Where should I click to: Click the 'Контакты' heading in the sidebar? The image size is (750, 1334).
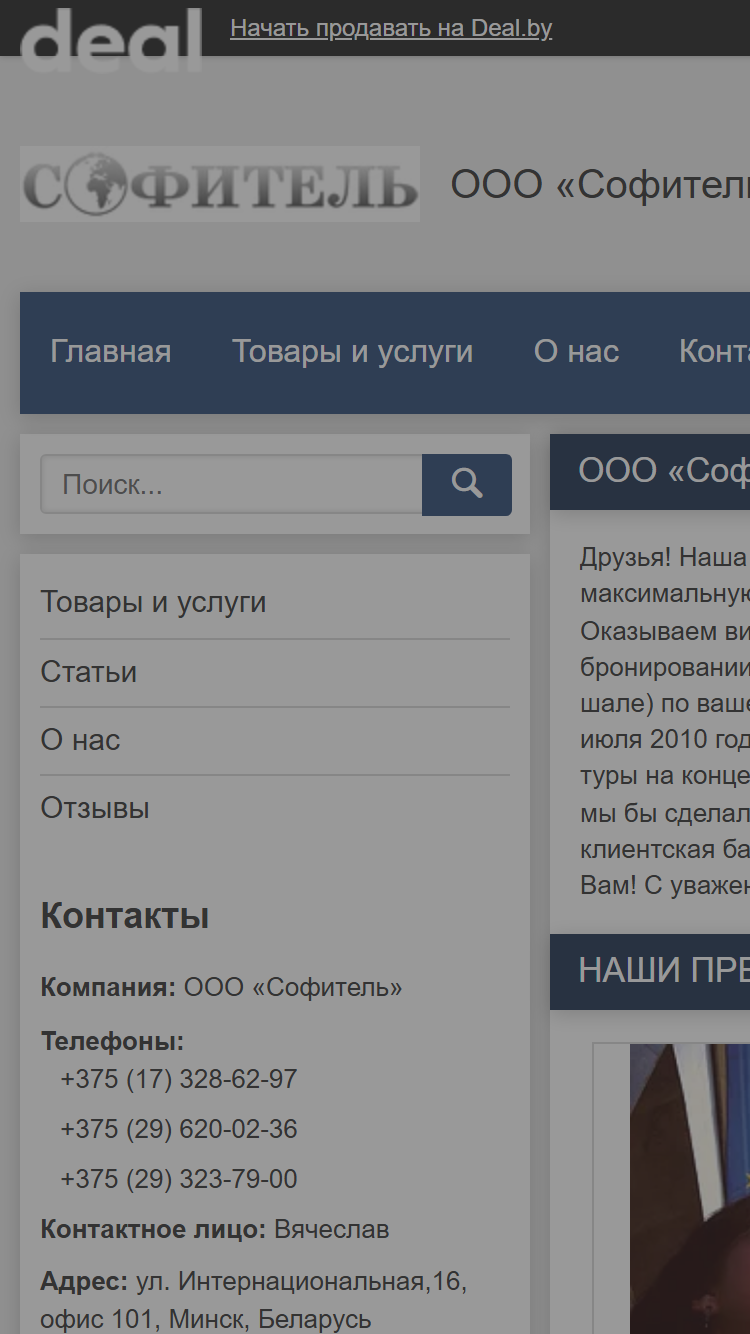[125, 916]
